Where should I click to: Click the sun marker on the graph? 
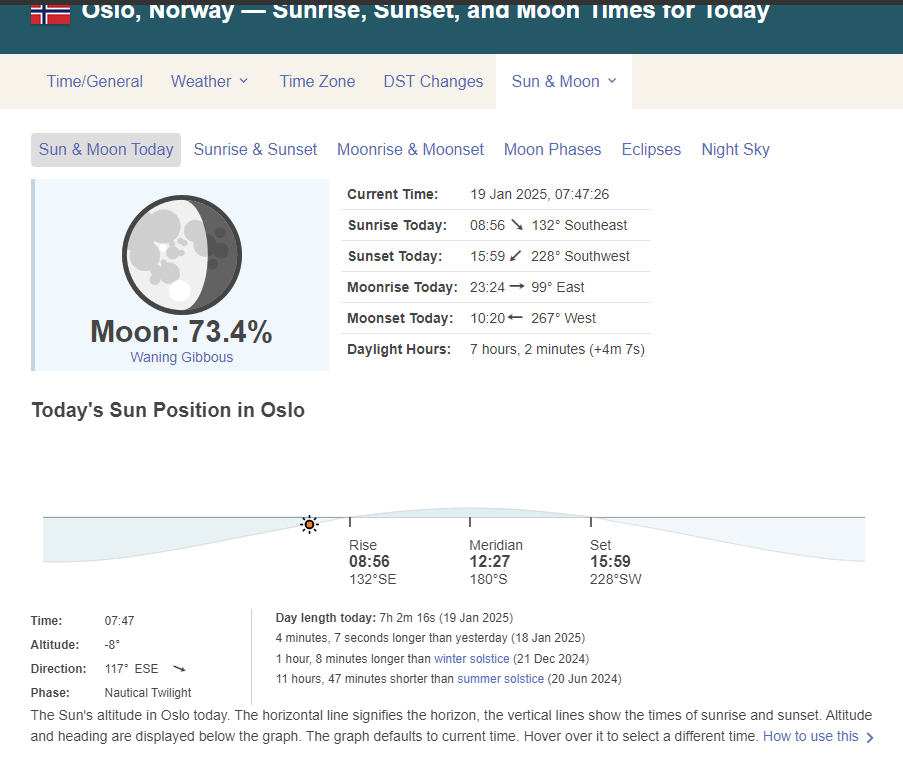pyautogui.click(x=310, y=524)
